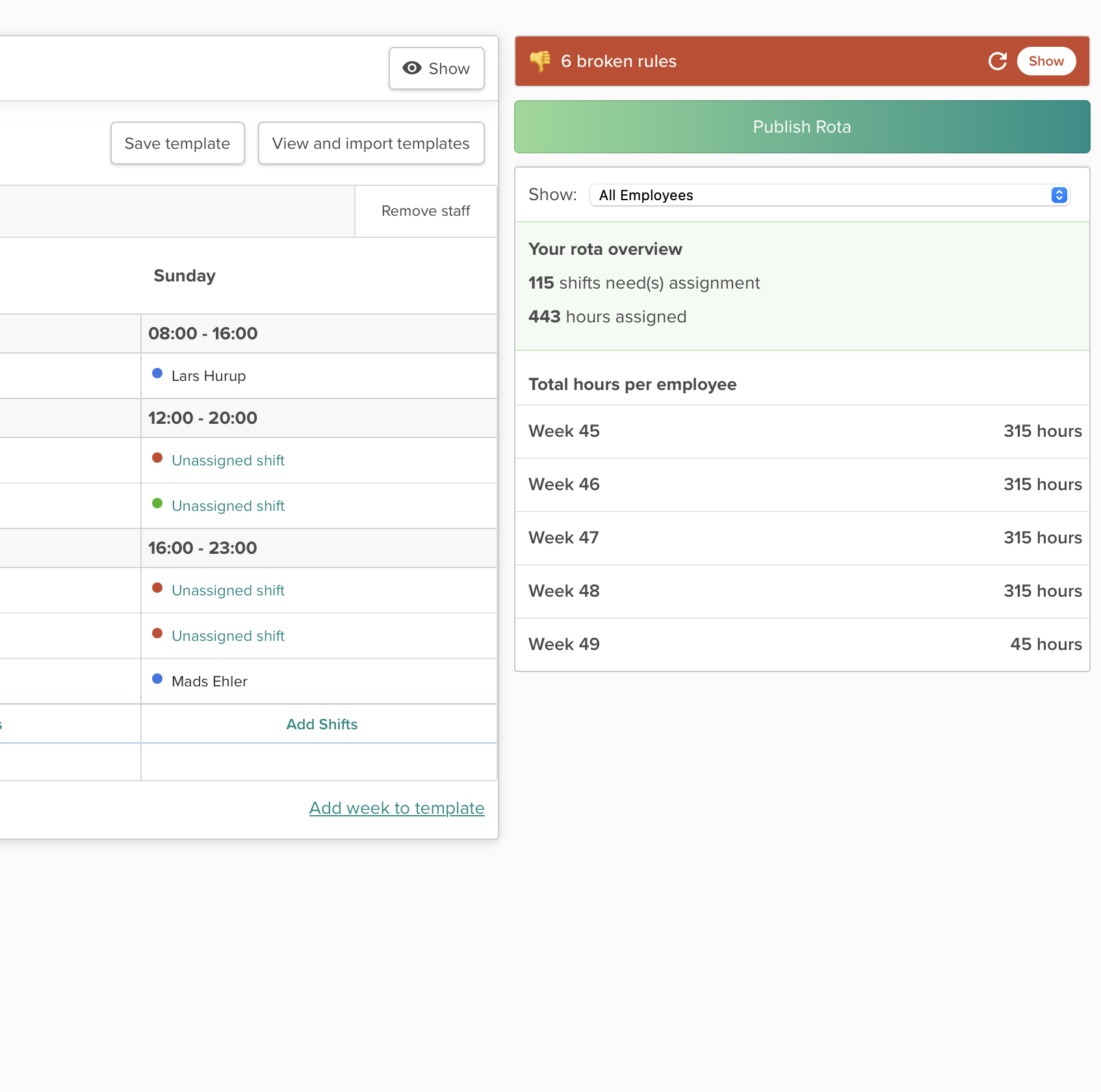The height and width of the screenshot is (1092, 1101).
Task: Select the Remove staff tab
Action: [x=426, y=211]
